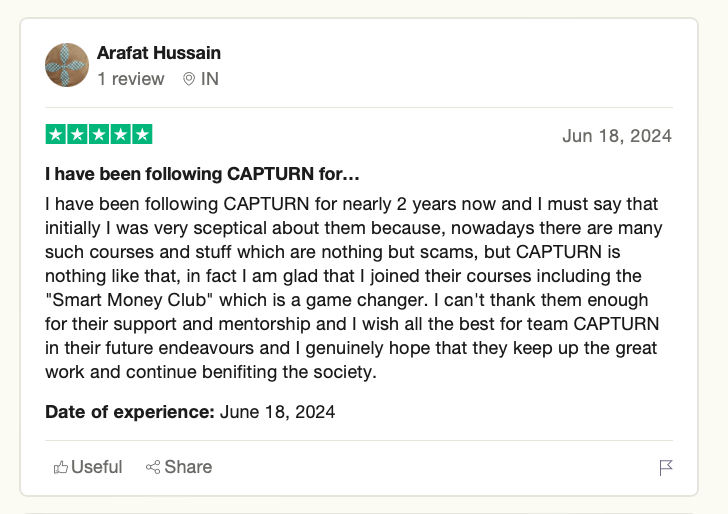Mark the review as Useful
The width and height of the screenshot is (728, 514).
(97, 467)
